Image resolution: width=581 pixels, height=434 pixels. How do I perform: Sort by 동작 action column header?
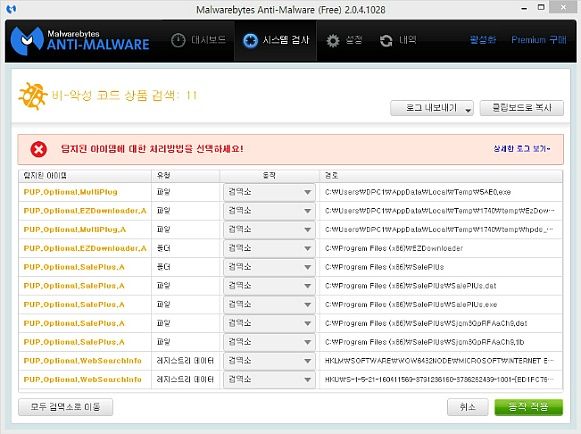(x=269, y=176)
